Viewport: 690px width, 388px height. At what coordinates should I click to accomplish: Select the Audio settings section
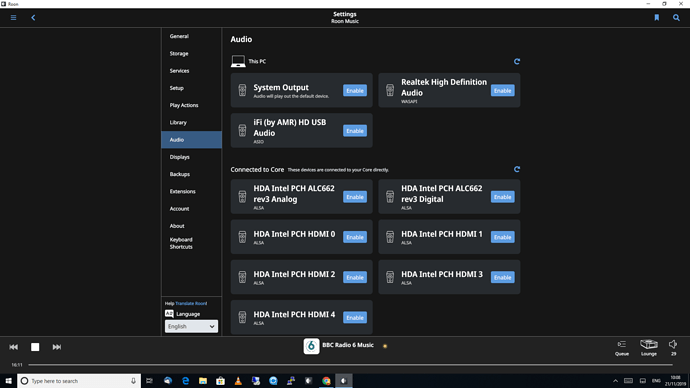pyautogui.click(x=191, y=139)
